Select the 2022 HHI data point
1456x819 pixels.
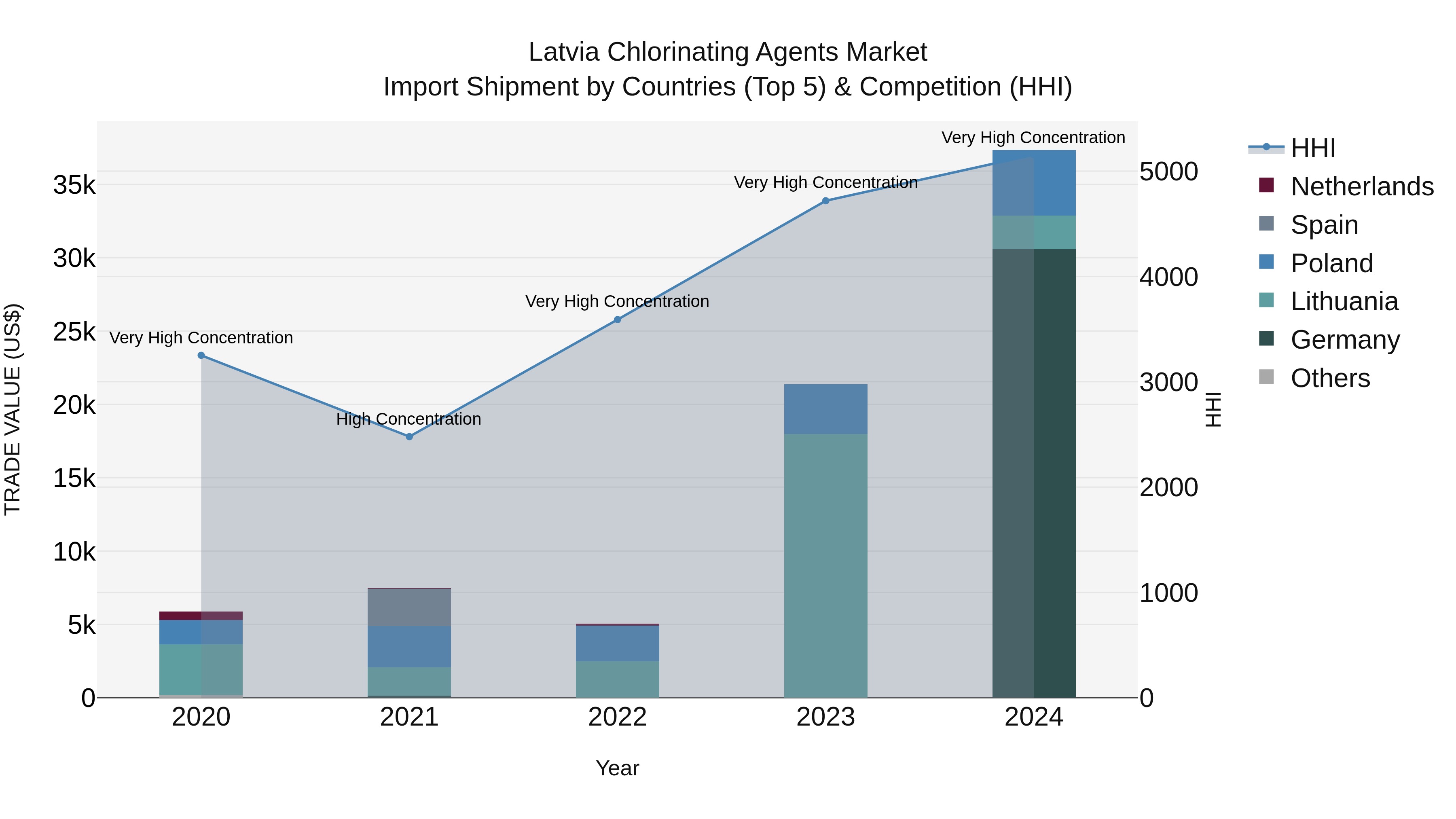(617, 320)
